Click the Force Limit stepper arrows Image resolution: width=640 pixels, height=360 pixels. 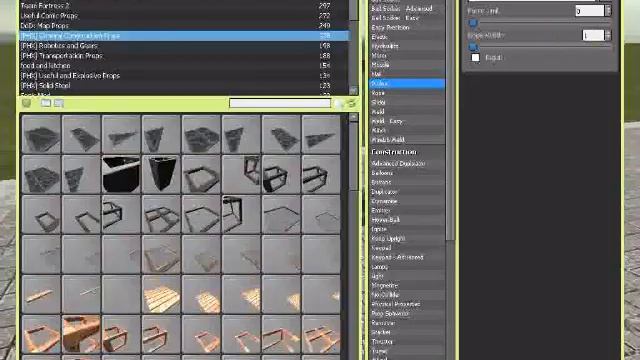608,11
